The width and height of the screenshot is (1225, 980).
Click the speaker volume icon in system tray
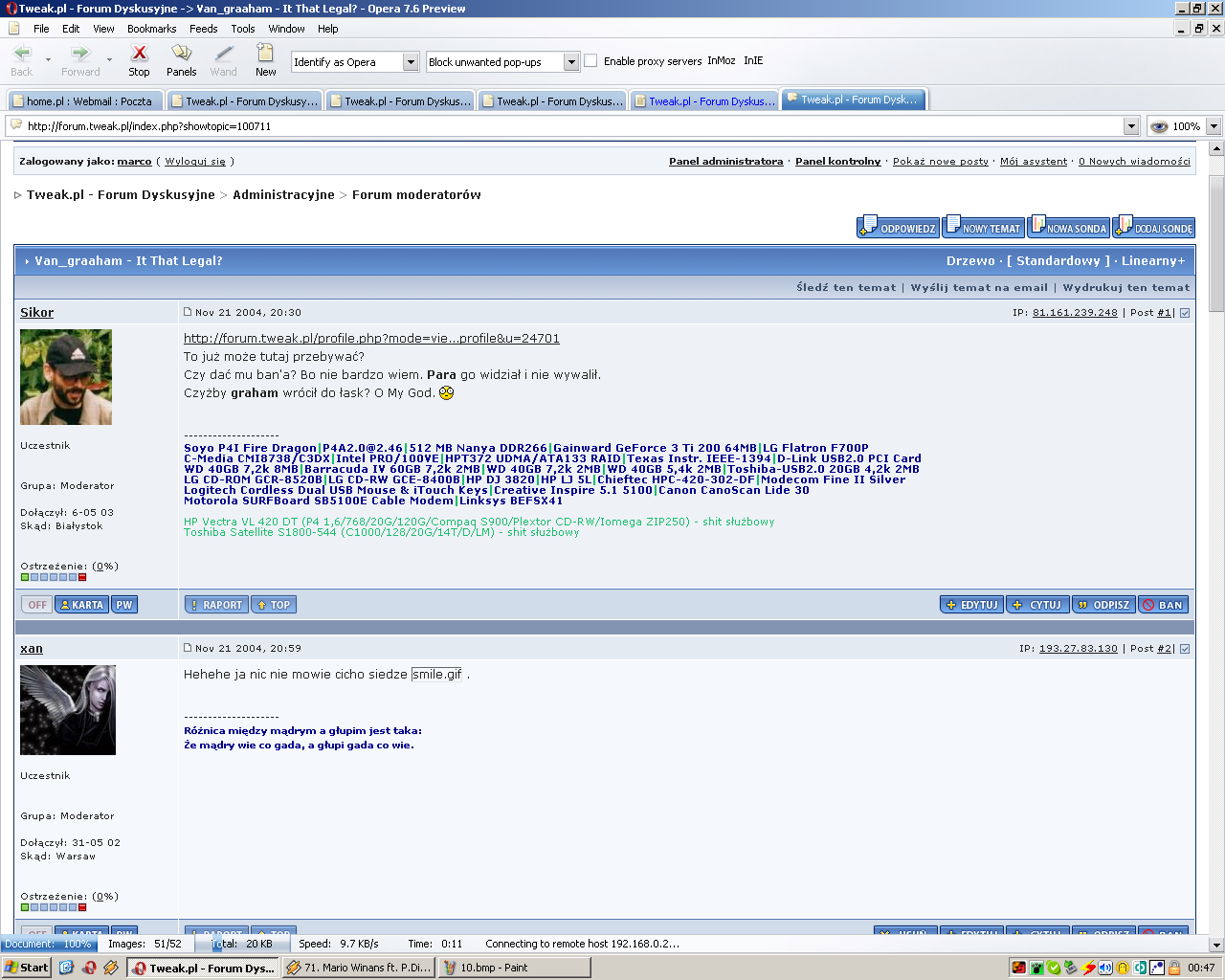pyautogui.click(x=1105, y=968)
